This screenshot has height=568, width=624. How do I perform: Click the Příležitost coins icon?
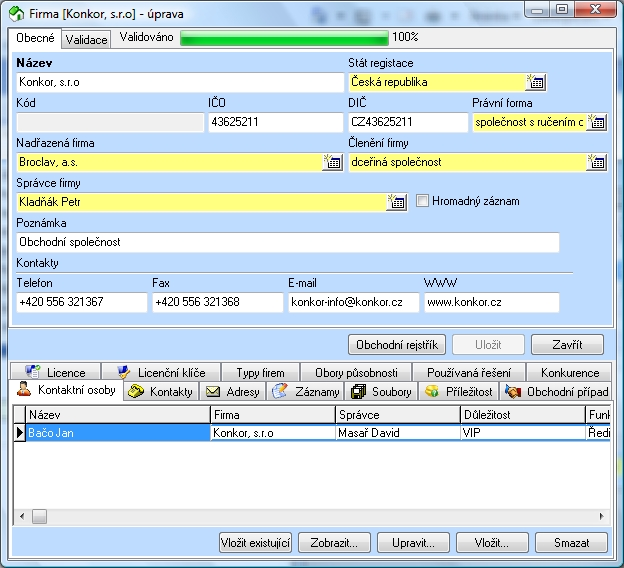click(432, 391)
